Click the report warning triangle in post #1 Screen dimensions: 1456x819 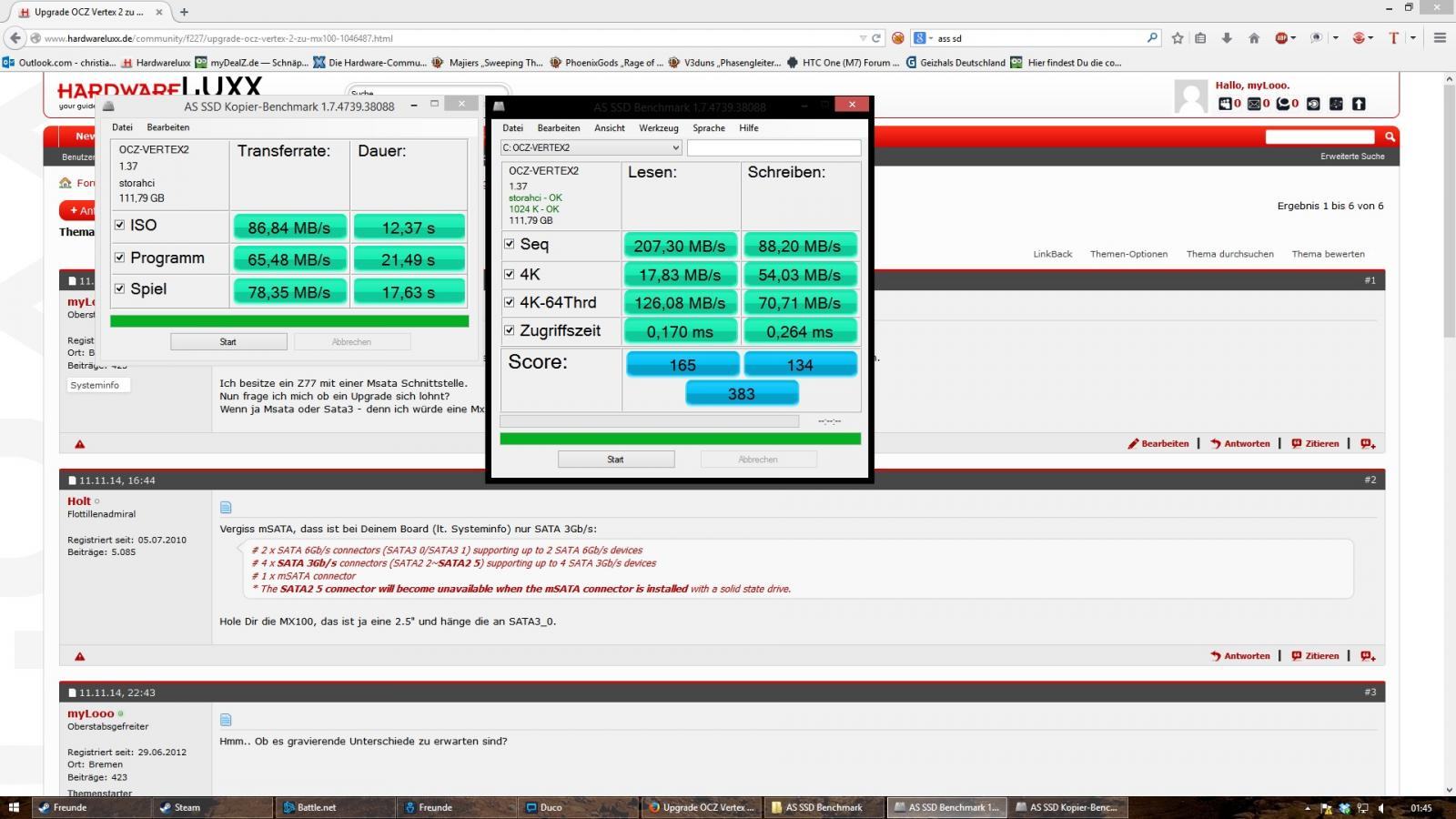(x=80, y=444)
